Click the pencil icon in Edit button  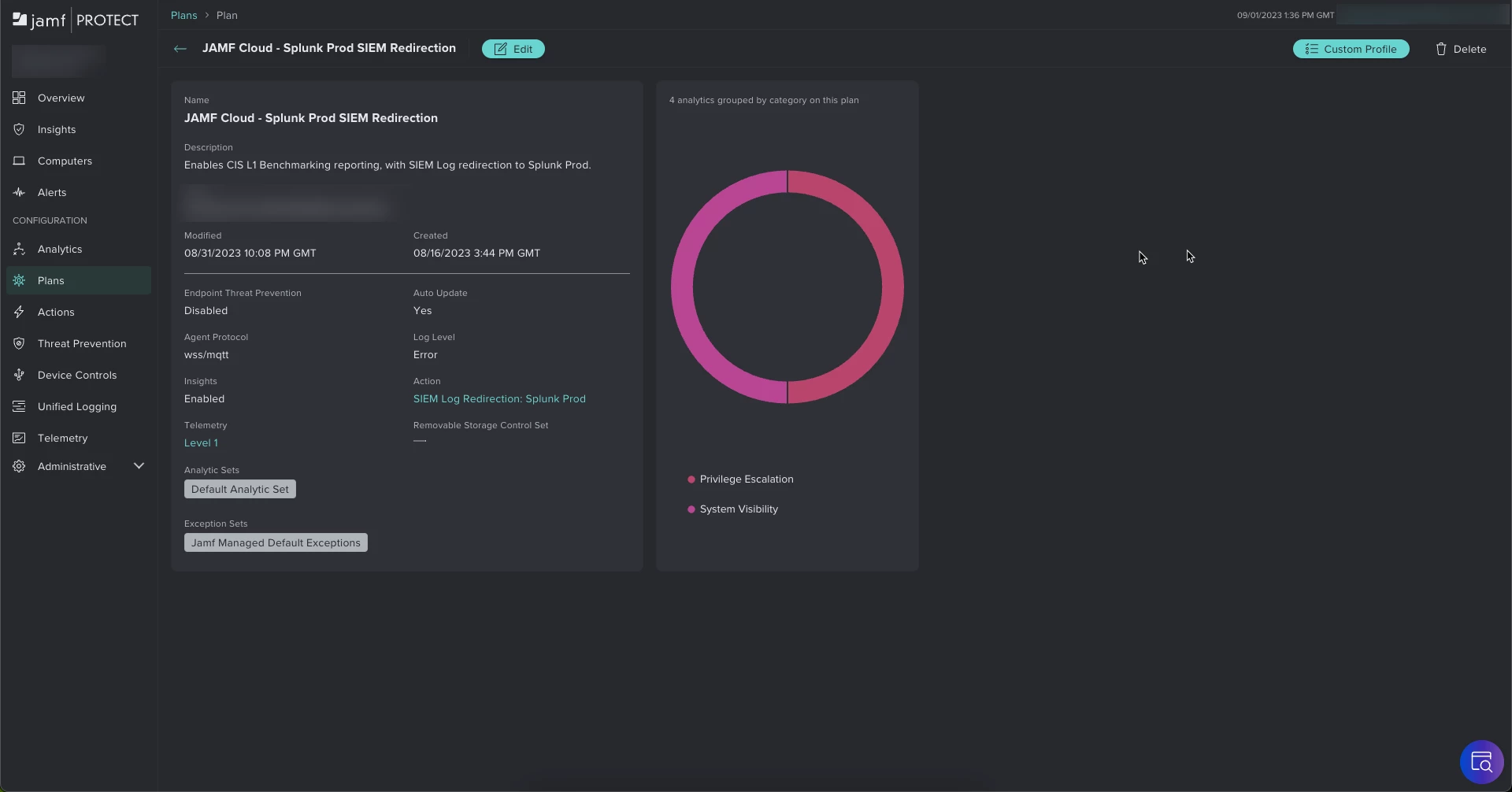(x=500, y=49)
